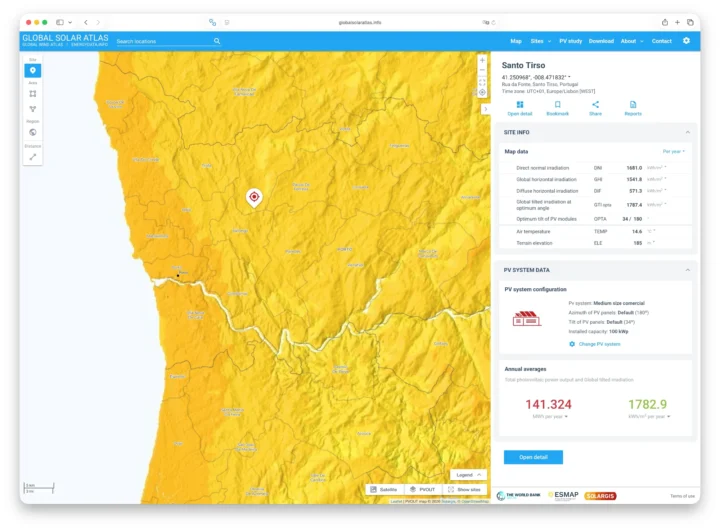Image resolution: width=720 pixels, height=530 pixels.
Task: Go to the PV study page
Action: (570, 41)
